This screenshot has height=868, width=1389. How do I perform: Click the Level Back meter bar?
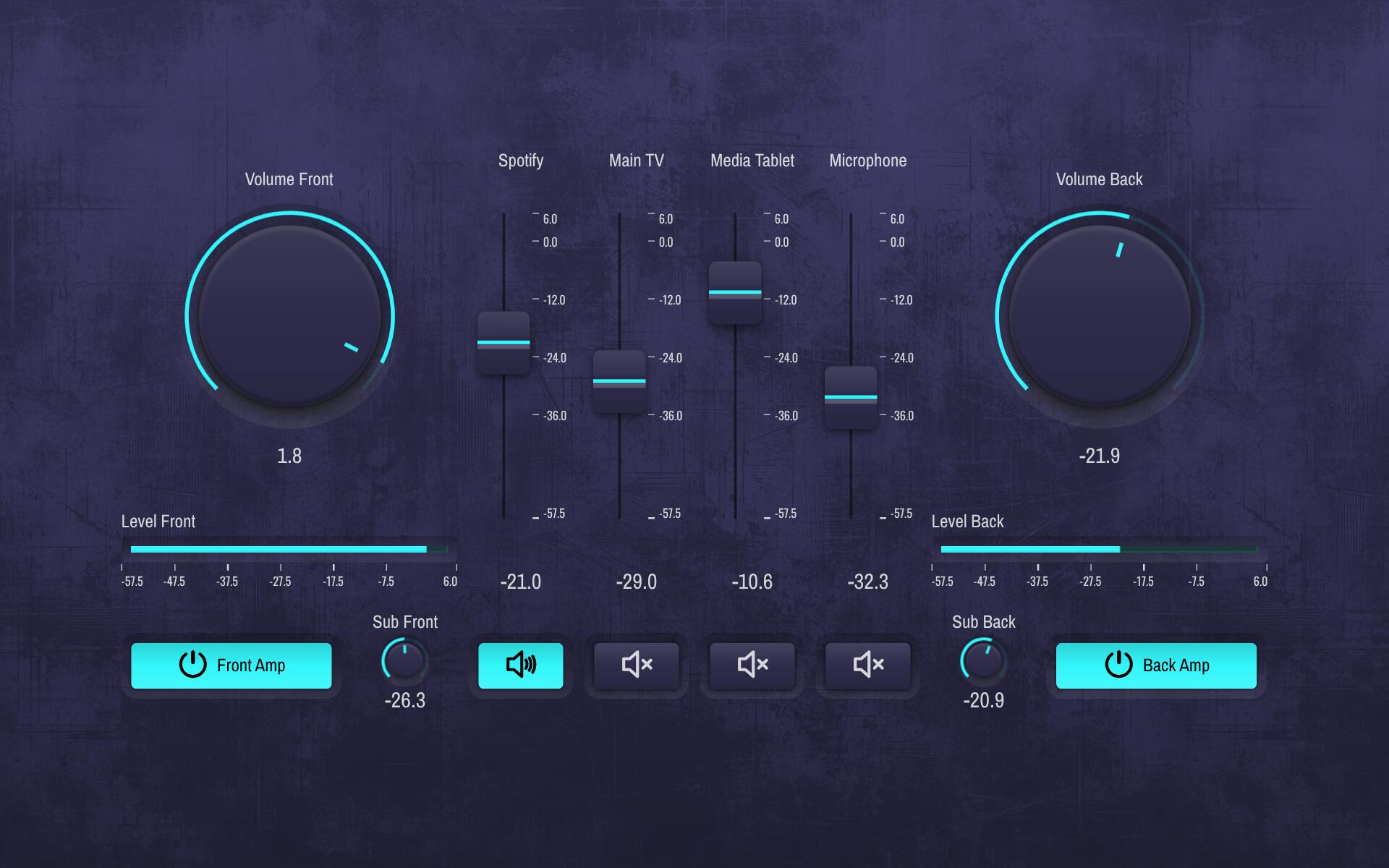(1098, 549)
